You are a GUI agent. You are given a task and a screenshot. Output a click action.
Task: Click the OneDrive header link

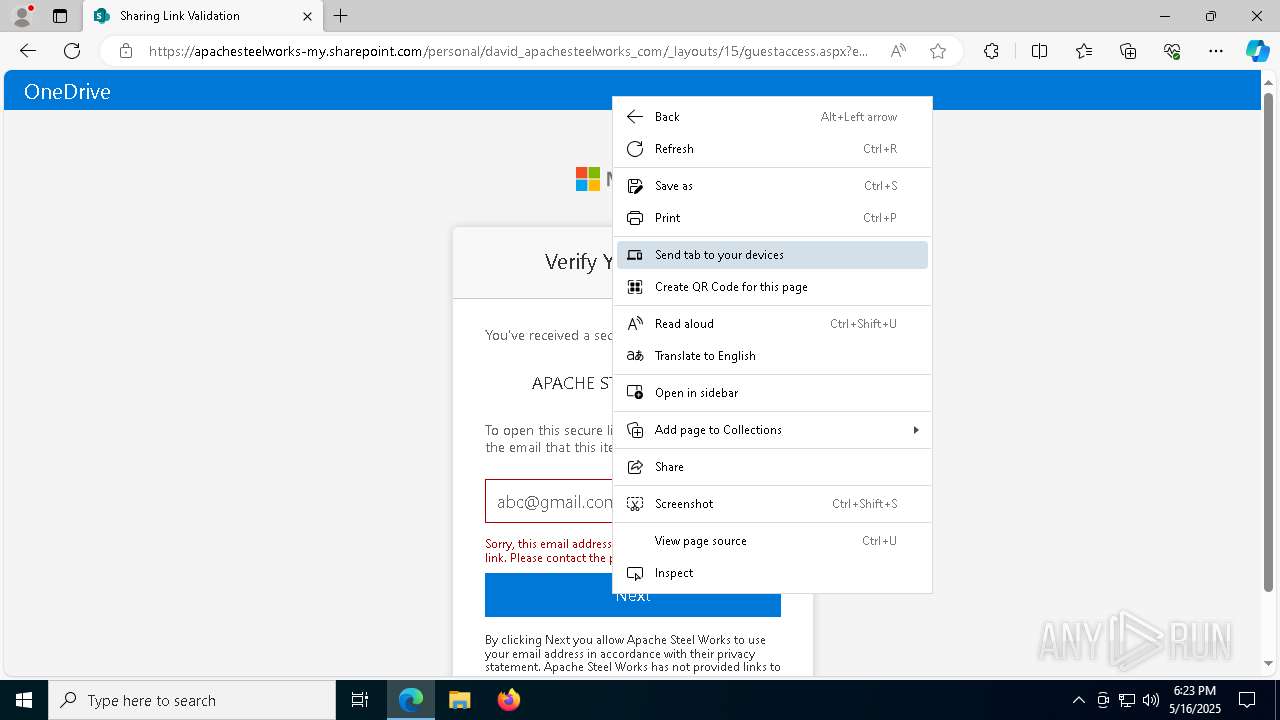(x=67, y=92)
